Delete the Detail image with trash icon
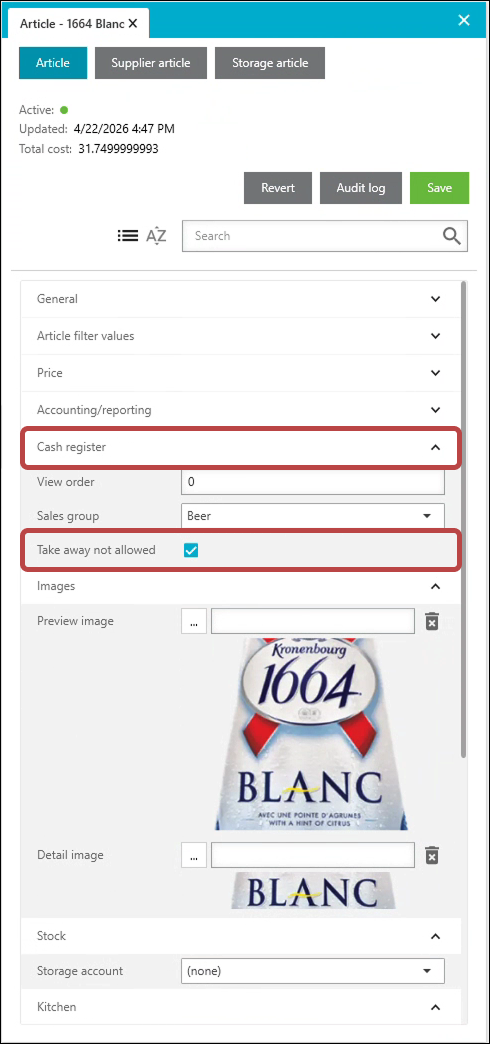The height and width of the screenshot is (1044, 490). click(432, 856)
